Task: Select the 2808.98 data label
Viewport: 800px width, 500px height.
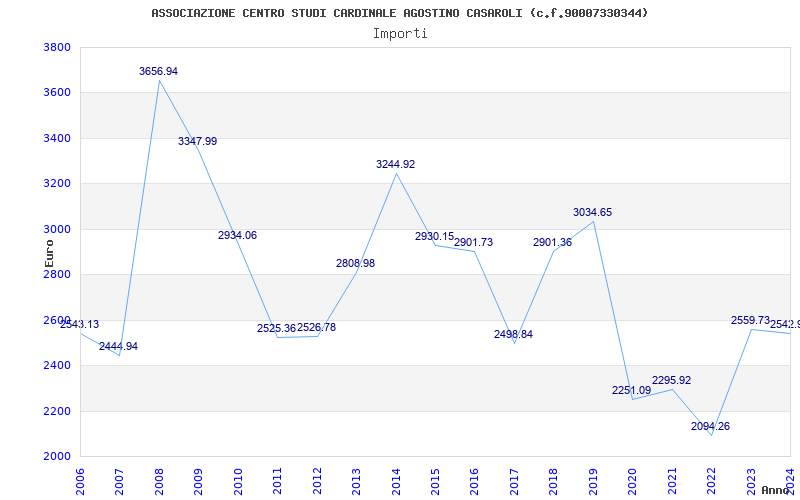Action: coord(356,264)
